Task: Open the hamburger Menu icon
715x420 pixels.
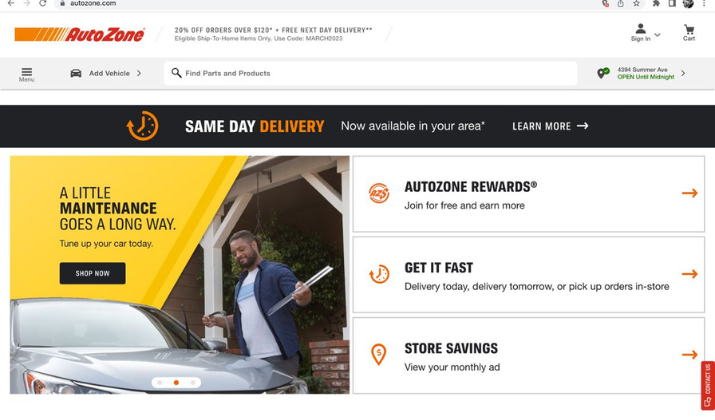Action: coord(26,72)
